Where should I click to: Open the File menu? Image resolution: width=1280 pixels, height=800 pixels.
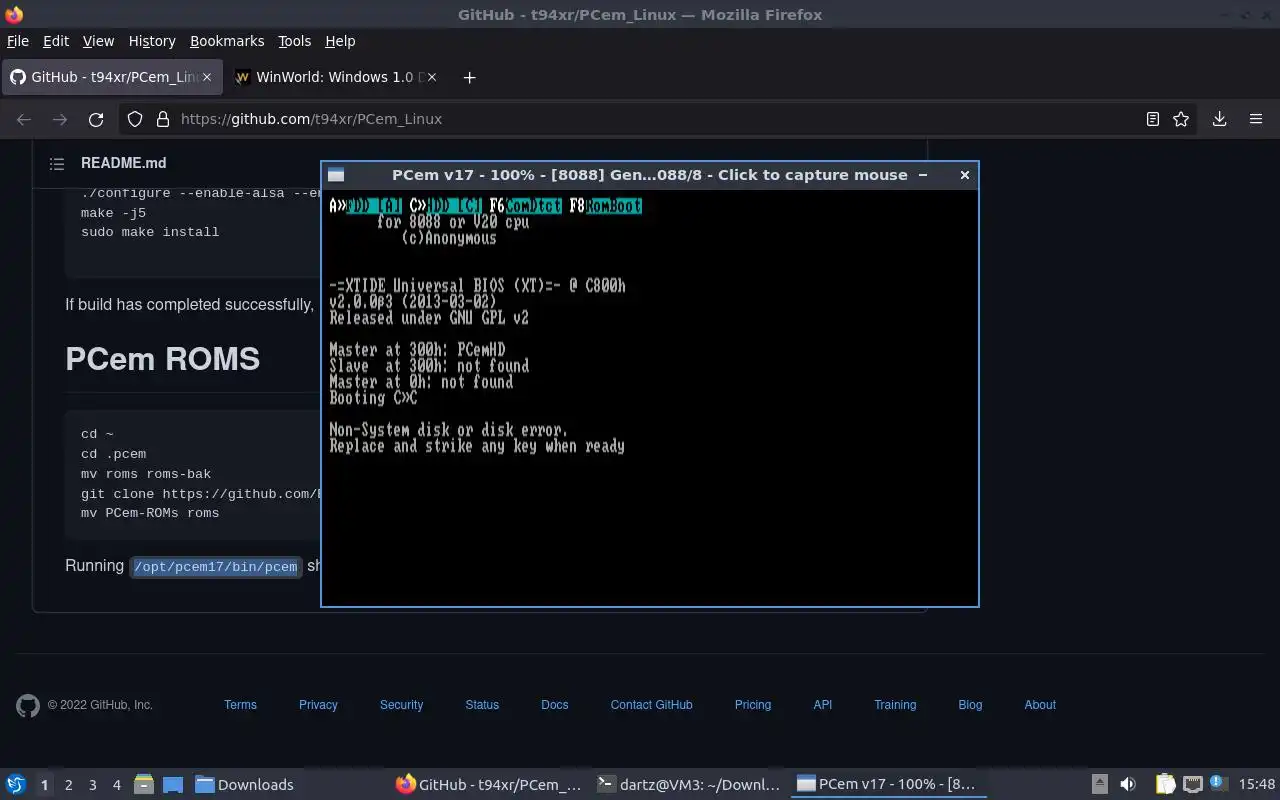click(x=18, y=41)
